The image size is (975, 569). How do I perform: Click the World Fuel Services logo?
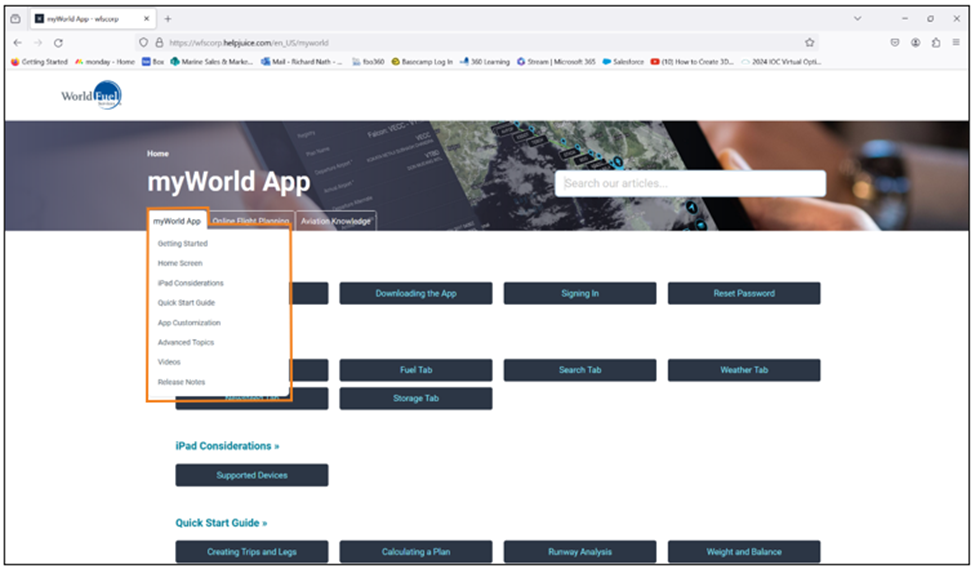91,95
